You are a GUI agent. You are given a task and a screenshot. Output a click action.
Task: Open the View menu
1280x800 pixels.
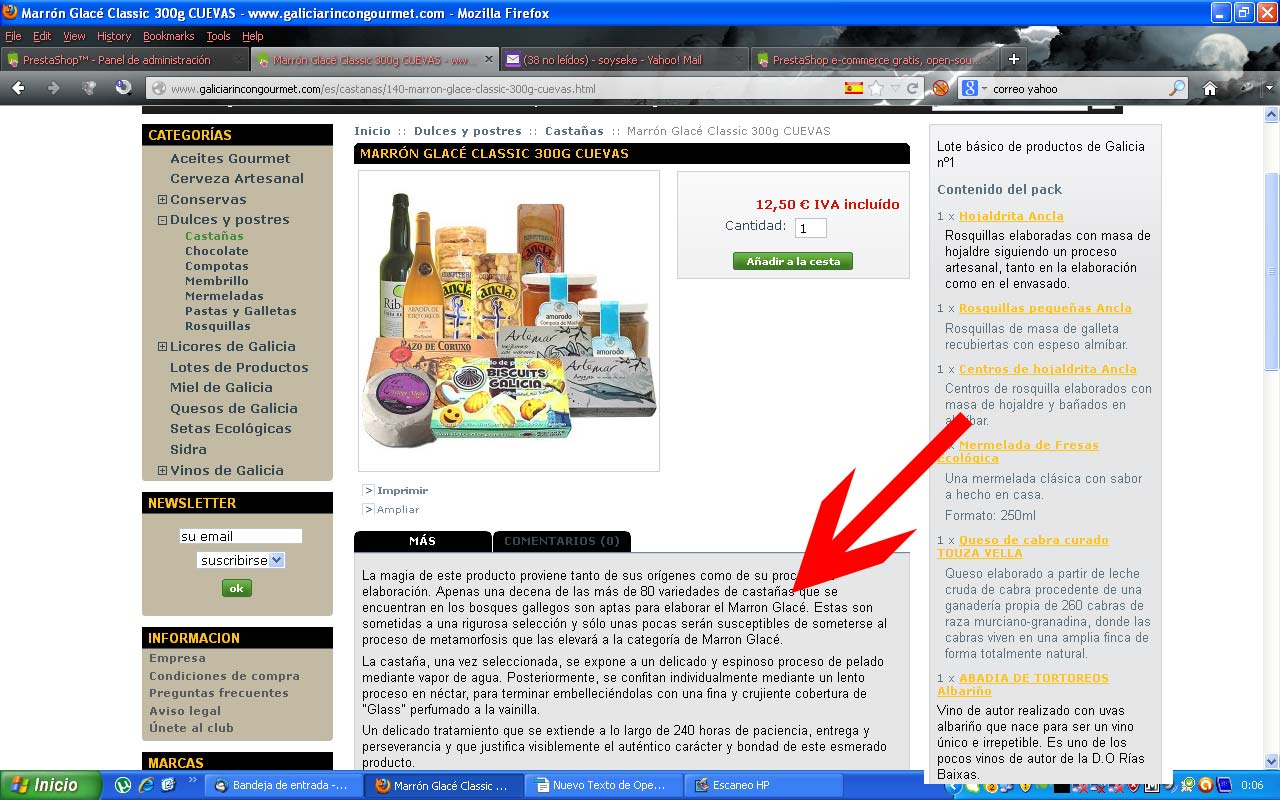point(75,36)
